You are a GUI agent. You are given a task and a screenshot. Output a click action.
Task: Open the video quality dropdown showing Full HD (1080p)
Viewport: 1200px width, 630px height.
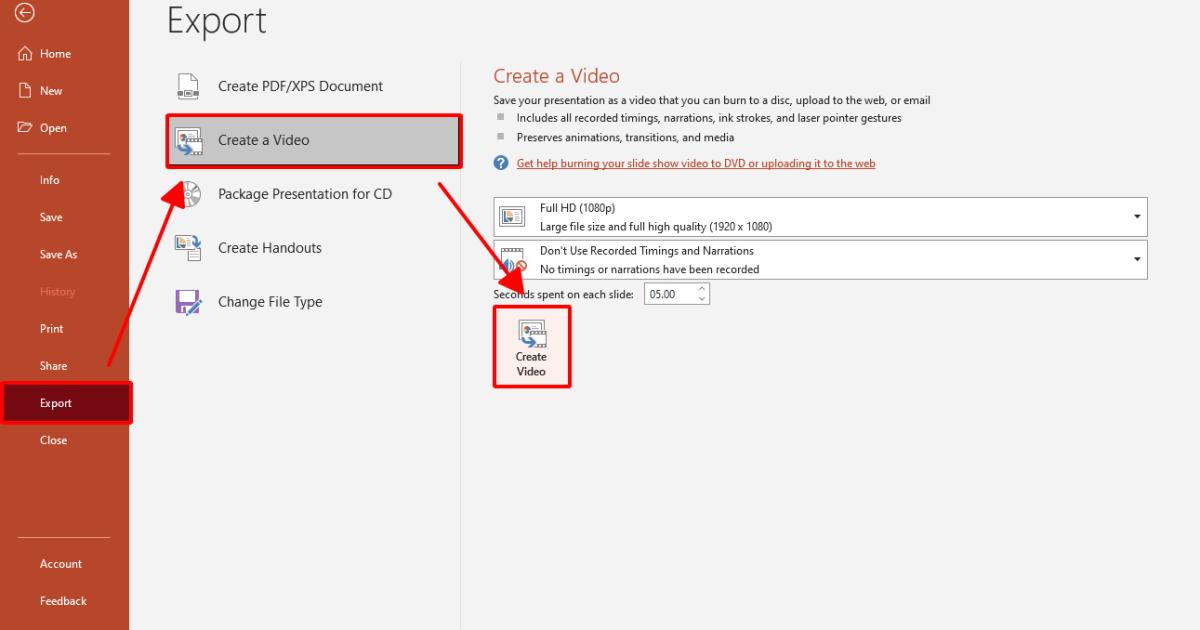1138,216
